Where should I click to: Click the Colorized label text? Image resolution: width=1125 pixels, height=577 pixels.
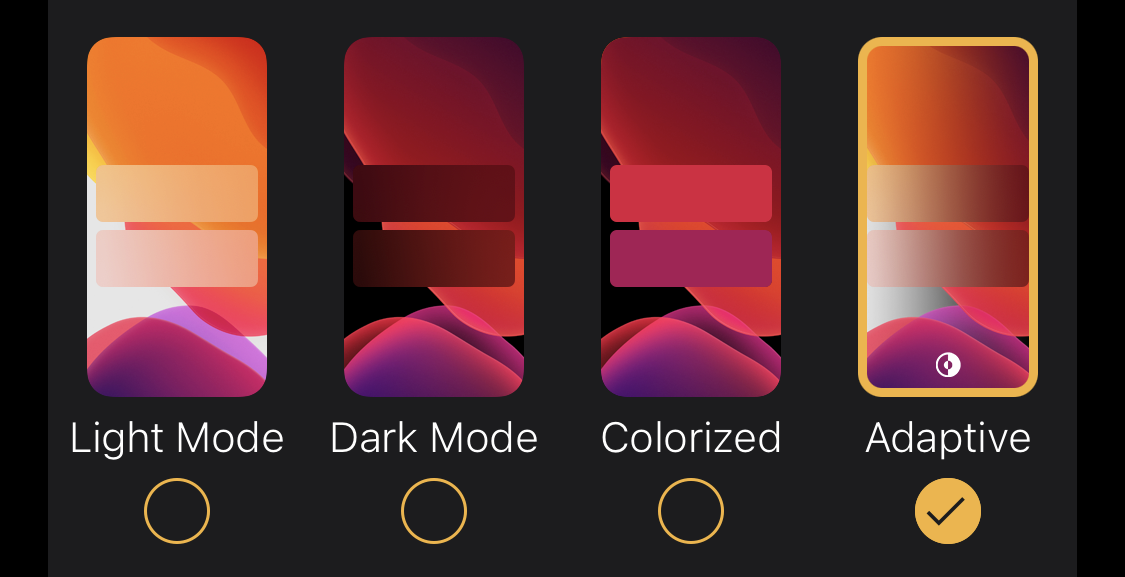click(691, 438)
